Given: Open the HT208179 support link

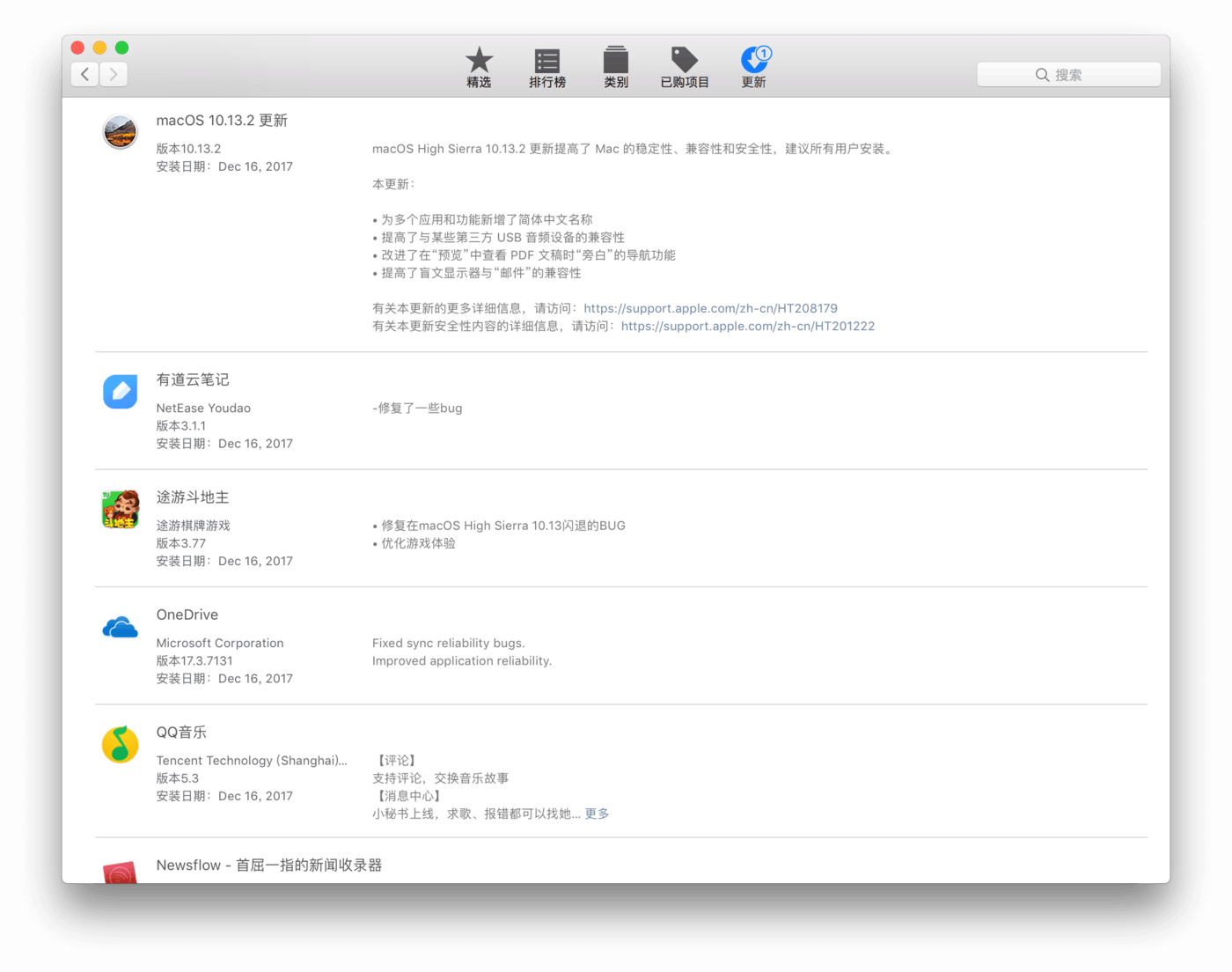Looking at the screenshot, I should pos(710,308).
